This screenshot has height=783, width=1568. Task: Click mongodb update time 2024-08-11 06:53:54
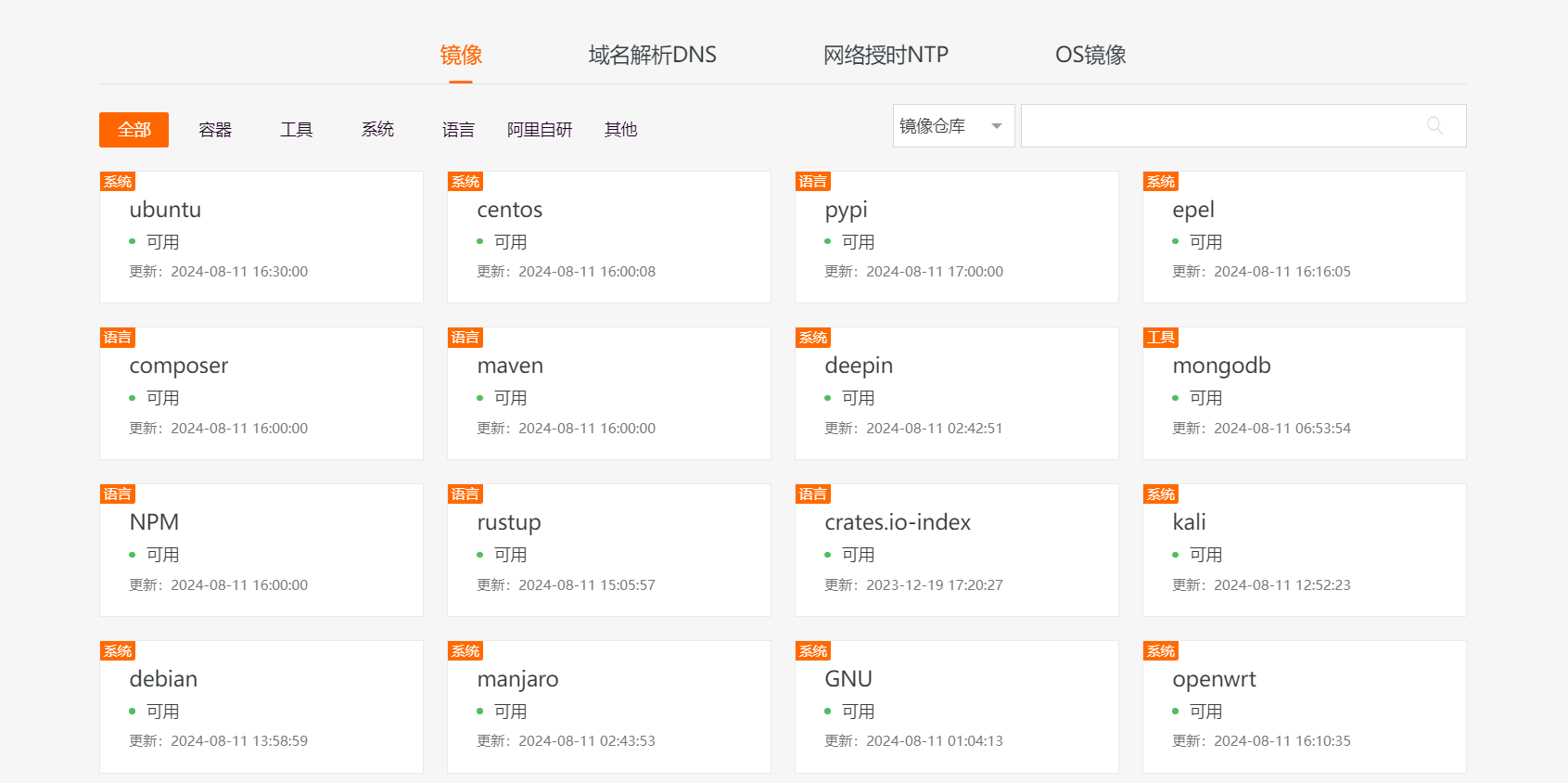tap(1282, 429)
